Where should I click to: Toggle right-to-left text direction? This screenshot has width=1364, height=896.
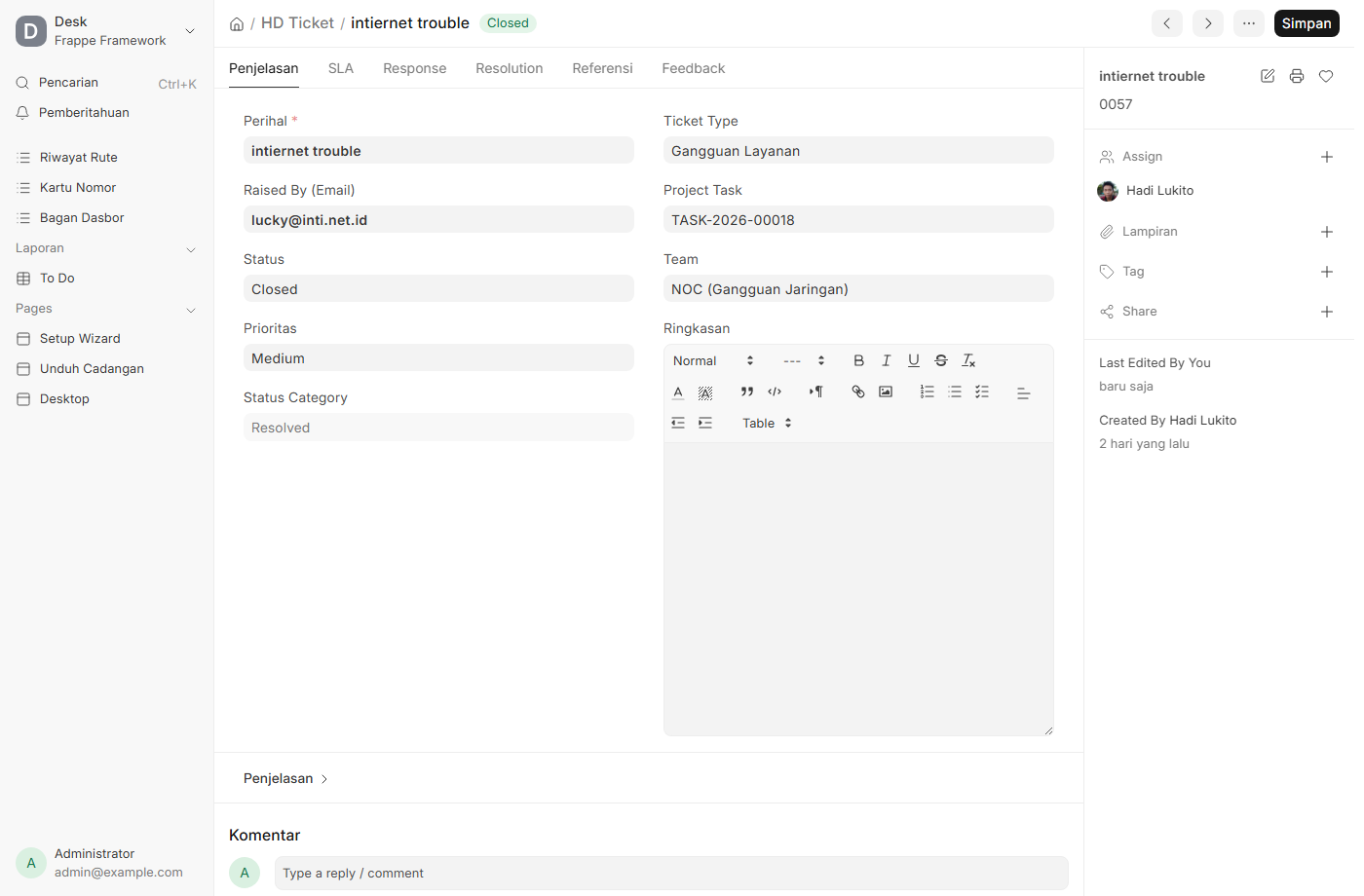tap(816, 392)
